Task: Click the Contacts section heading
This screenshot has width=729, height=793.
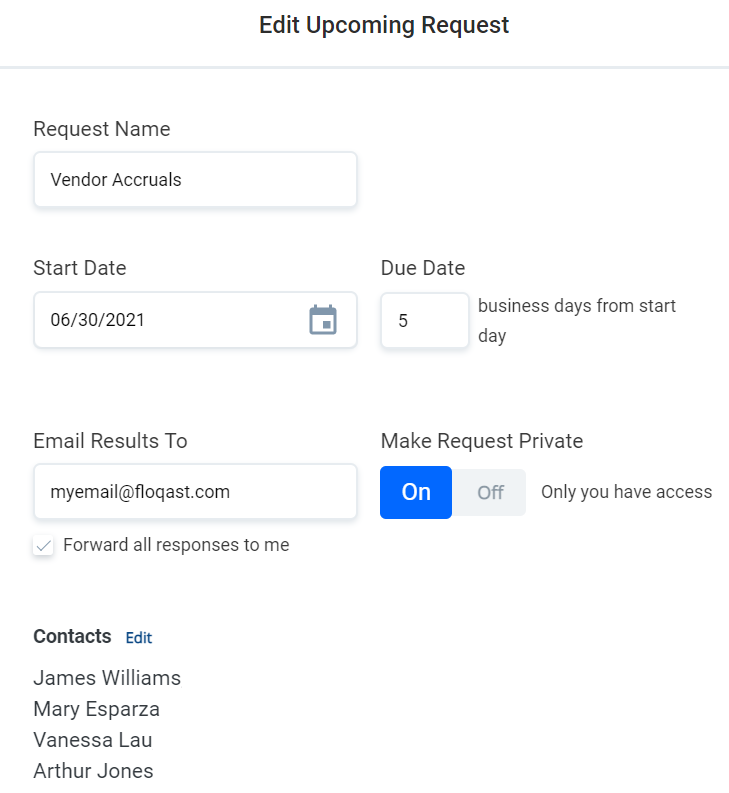Action: click(72, 637)
